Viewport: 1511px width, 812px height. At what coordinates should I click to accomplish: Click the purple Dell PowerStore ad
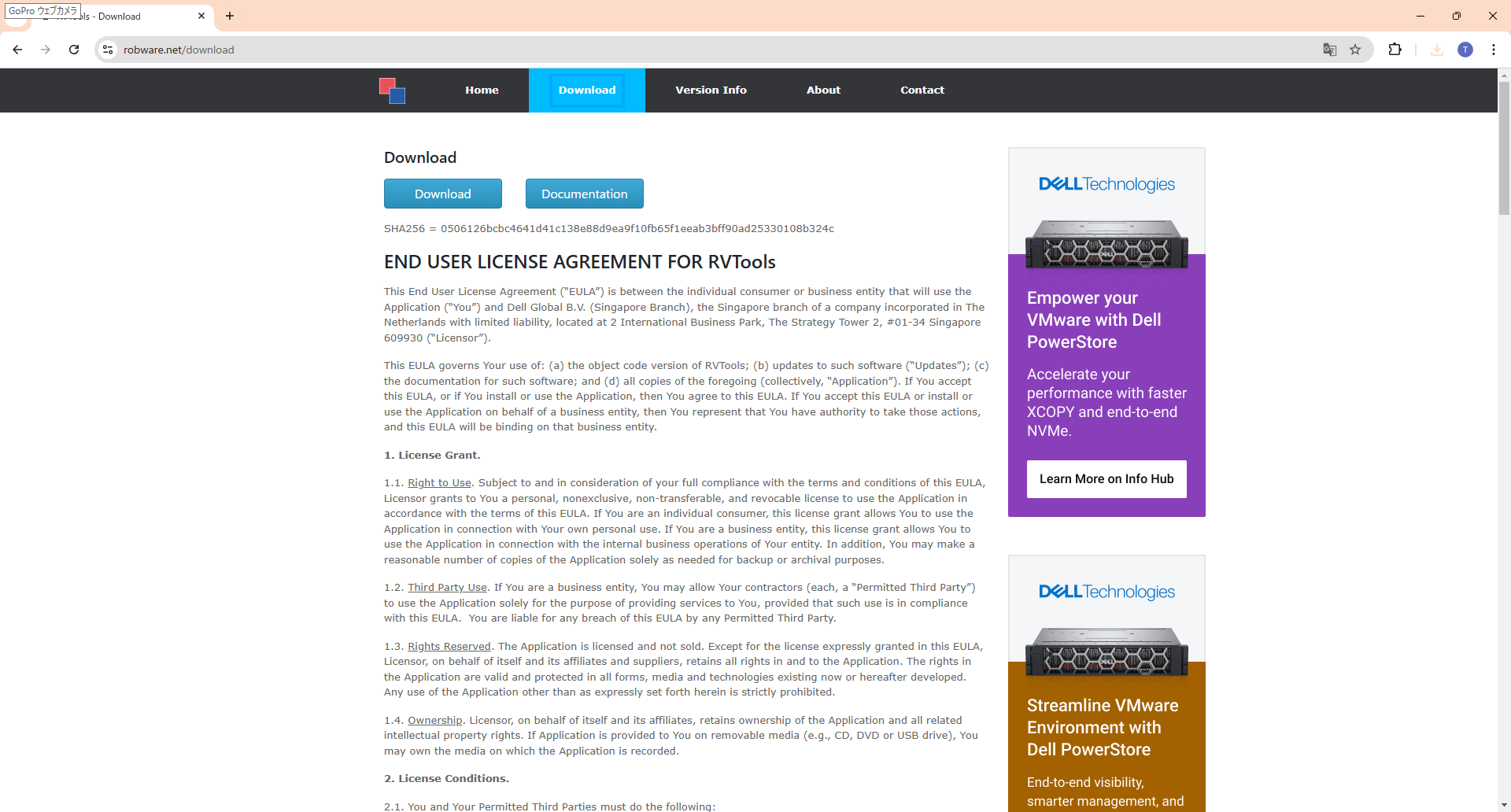(1106, 332)
